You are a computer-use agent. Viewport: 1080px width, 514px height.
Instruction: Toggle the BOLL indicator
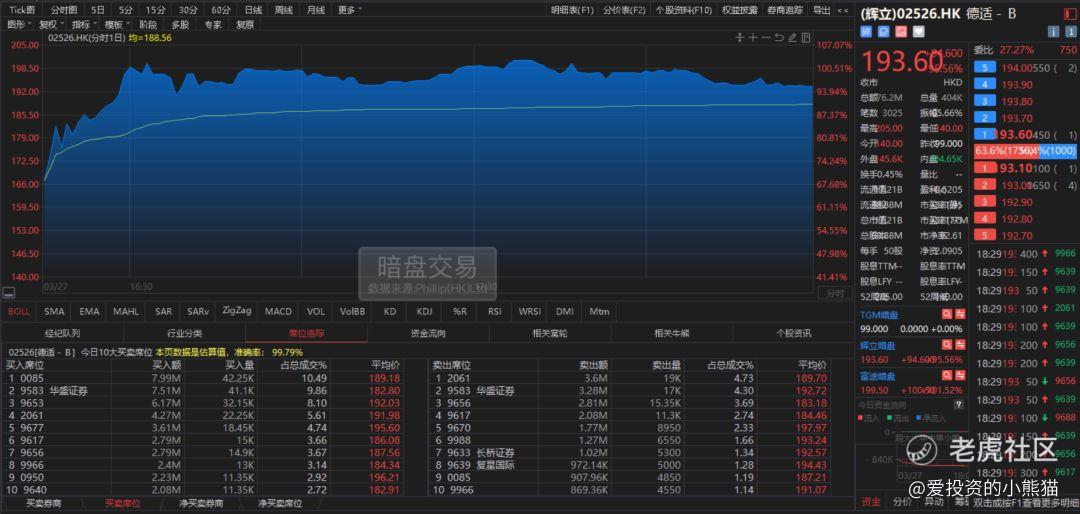(x=19, y=311)
